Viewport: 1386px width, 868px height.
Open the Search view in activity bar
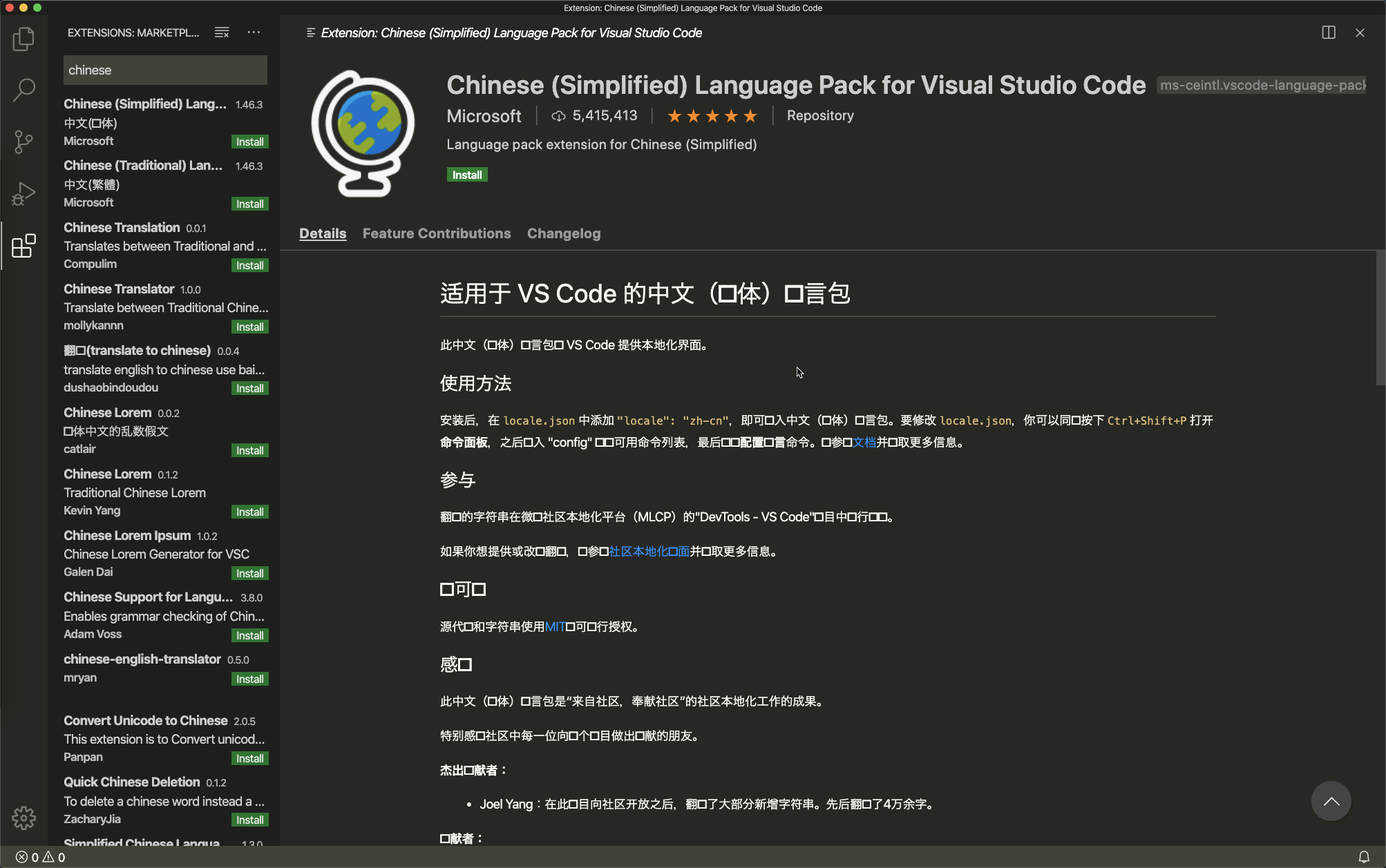(x=23, y=90)
